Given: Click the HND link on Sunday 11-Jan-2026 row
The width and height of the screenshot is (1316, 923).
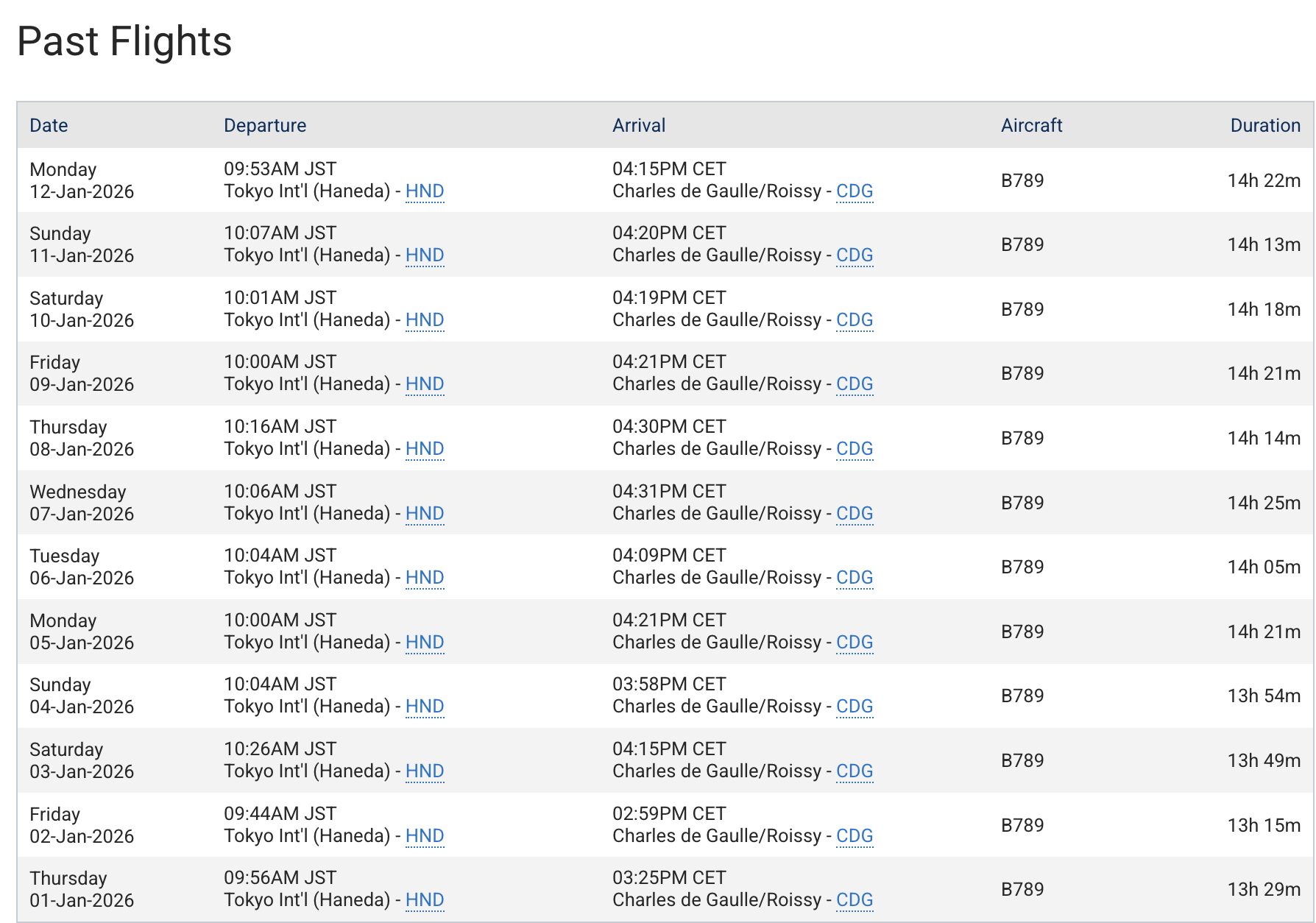Looking at the screenshot, I should click(425, 255).
